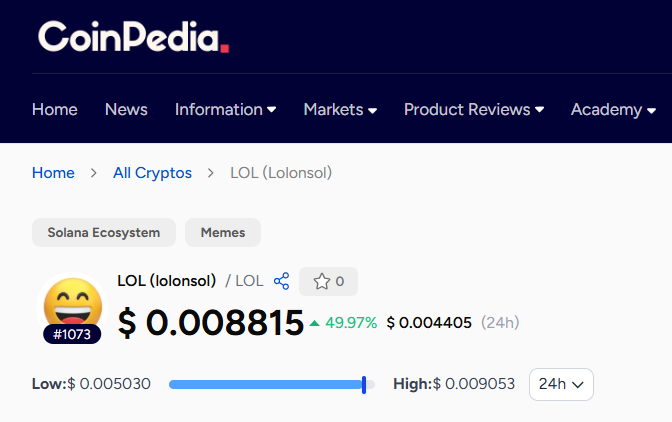Select the LOL (Lolonsol) breadcrumb text
This screenshot has height=422, width=672.
coord(281,173)
